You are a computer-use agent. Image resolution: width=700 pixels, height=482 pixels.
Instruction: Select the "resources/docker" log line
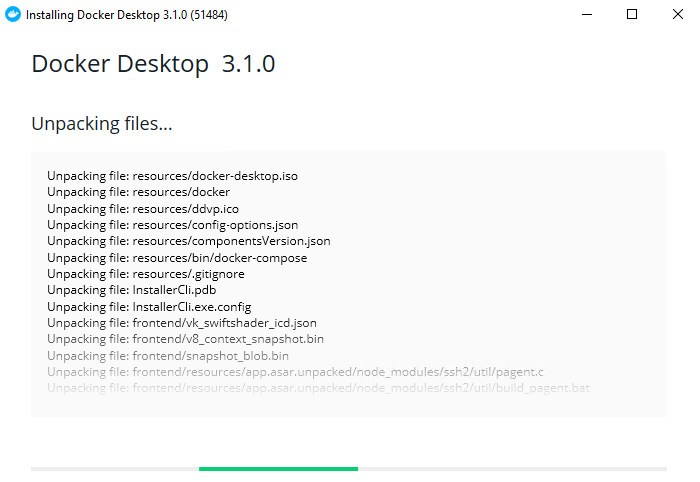(x=138, y=192)
